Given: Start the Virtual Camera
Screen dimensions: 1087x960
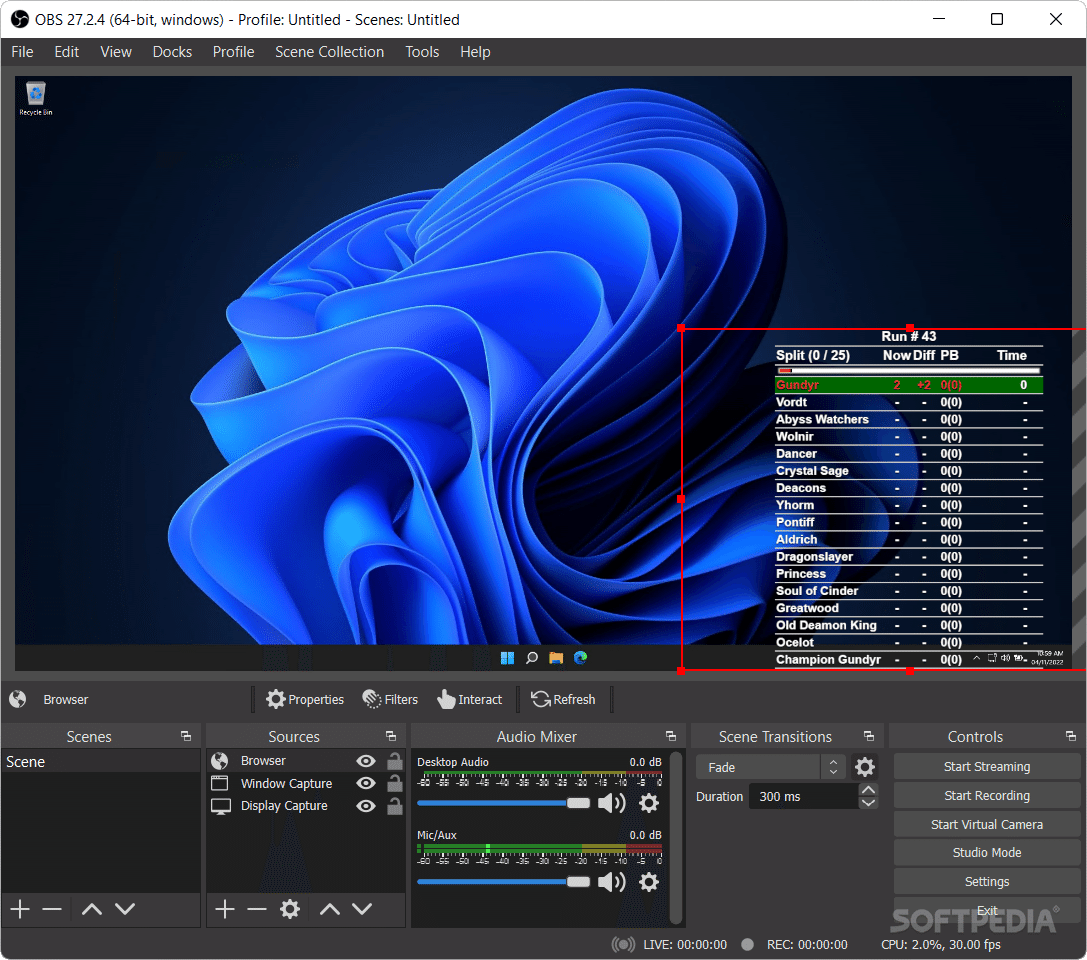Looking at the screenshot, I should [986, 824].
